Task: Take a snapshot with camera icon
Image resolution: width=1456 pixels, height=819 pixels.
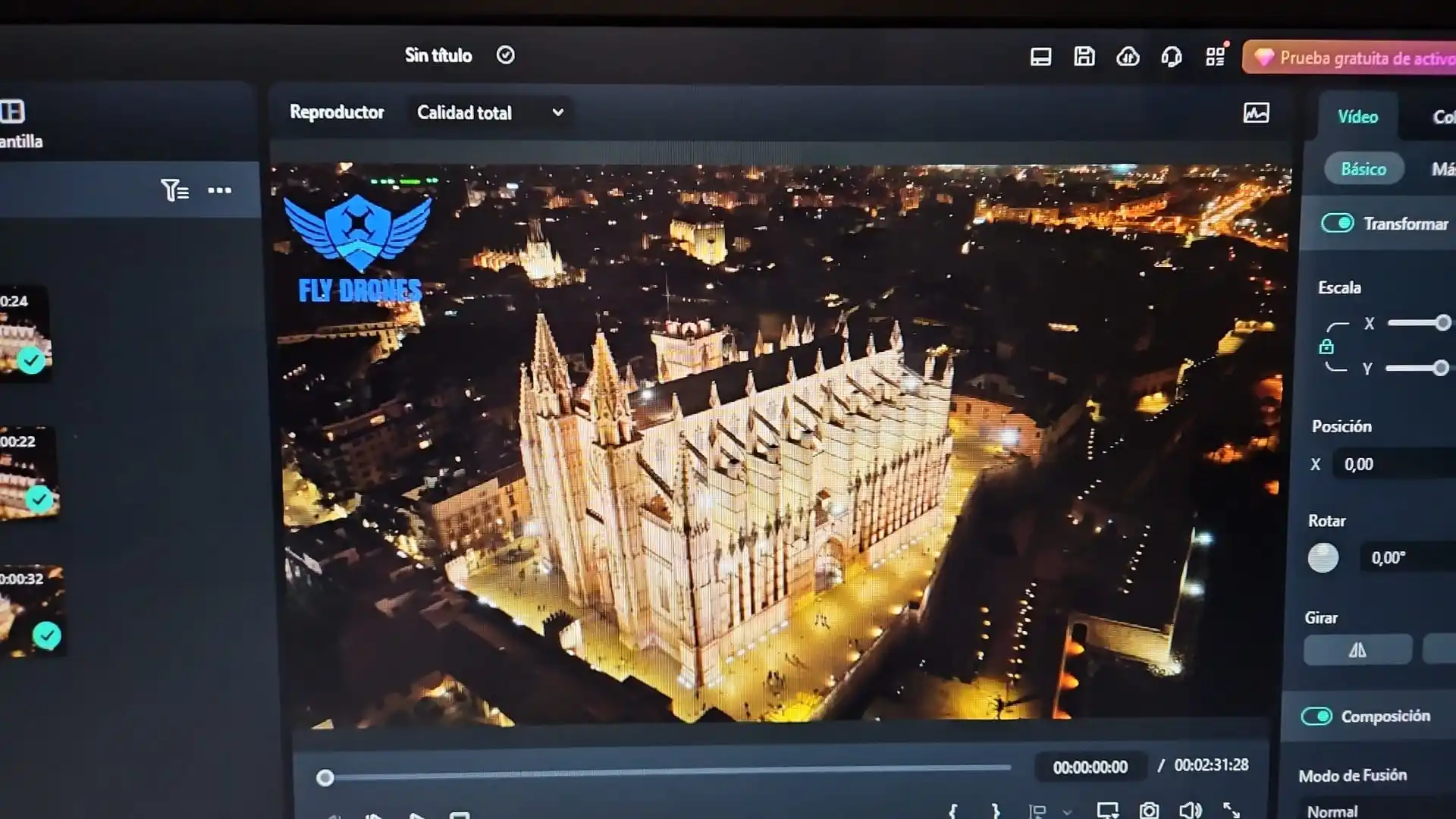Action: point(1149,810)
